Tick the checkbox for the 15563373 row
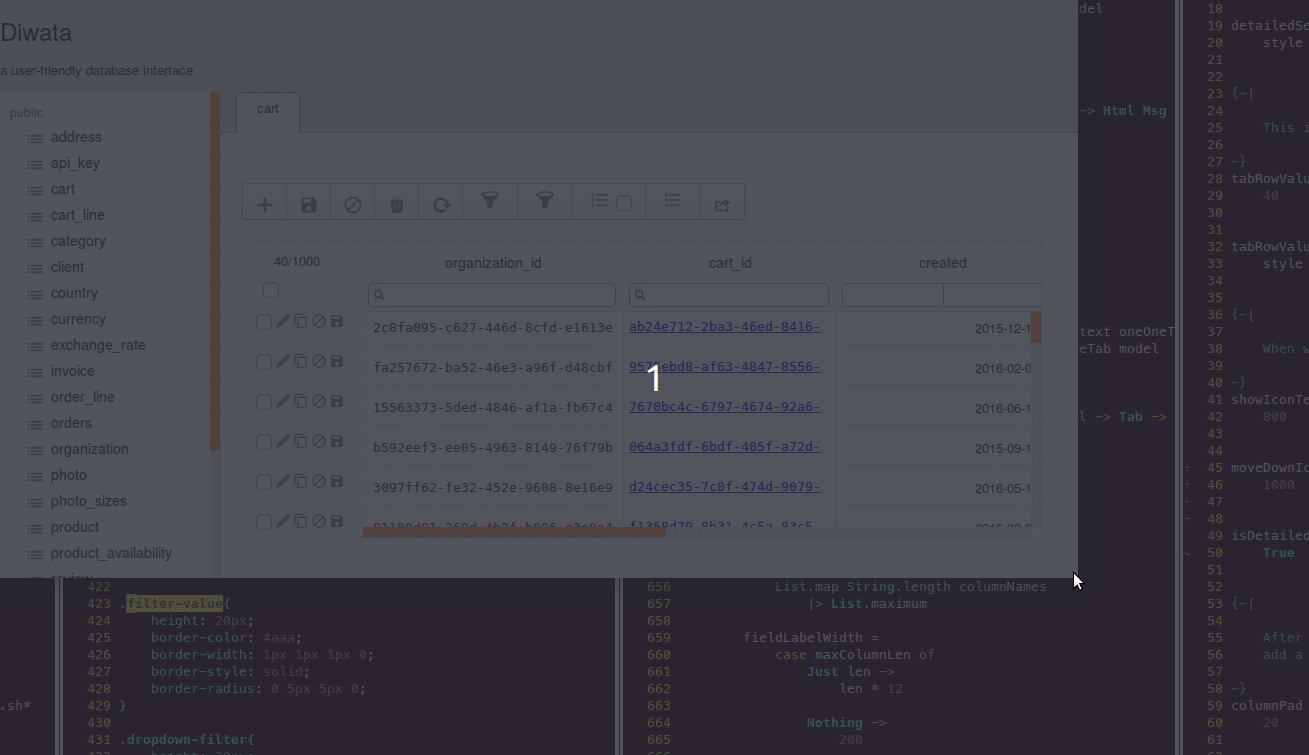1309x755 pixels. point(264,402)
